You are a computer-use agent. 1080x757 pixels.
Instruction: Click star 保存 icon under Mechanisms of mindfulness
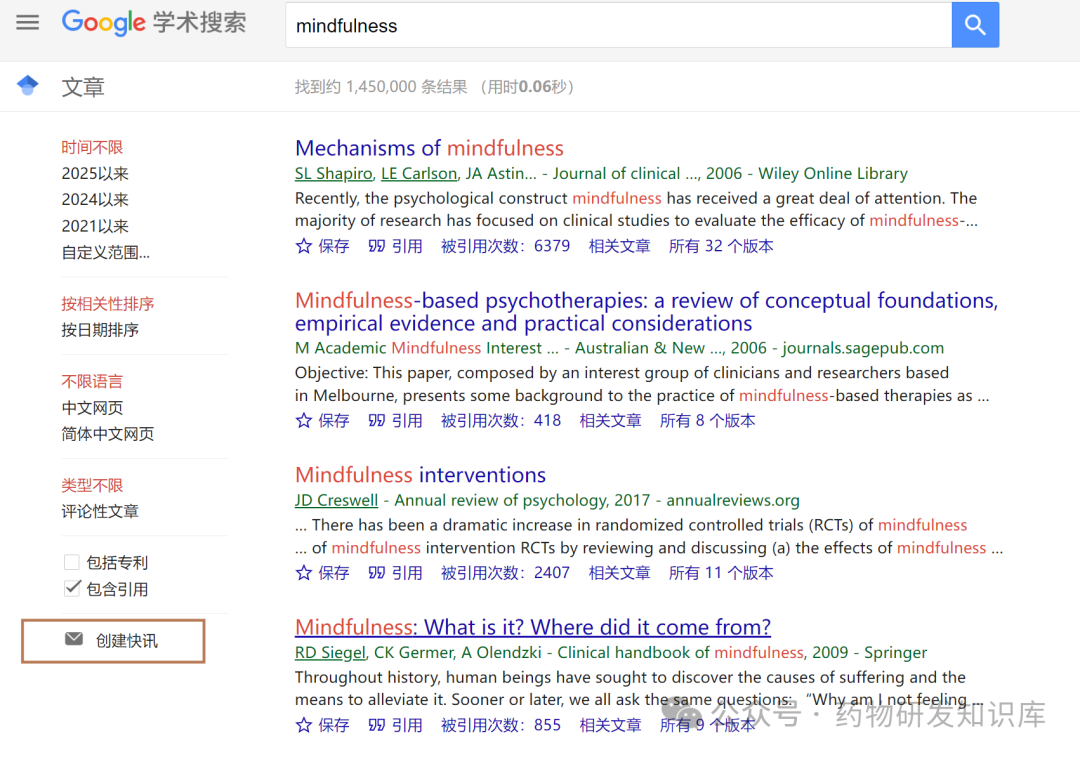(304, 246)
